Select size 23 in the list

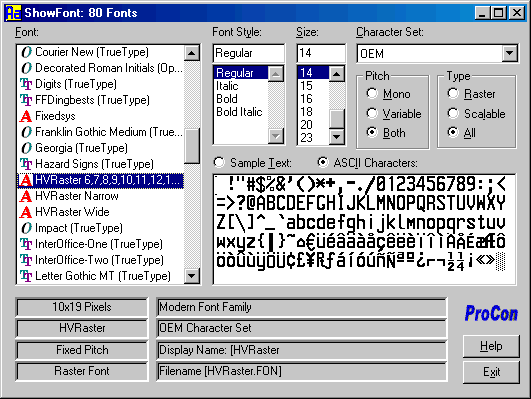[313, 138]
